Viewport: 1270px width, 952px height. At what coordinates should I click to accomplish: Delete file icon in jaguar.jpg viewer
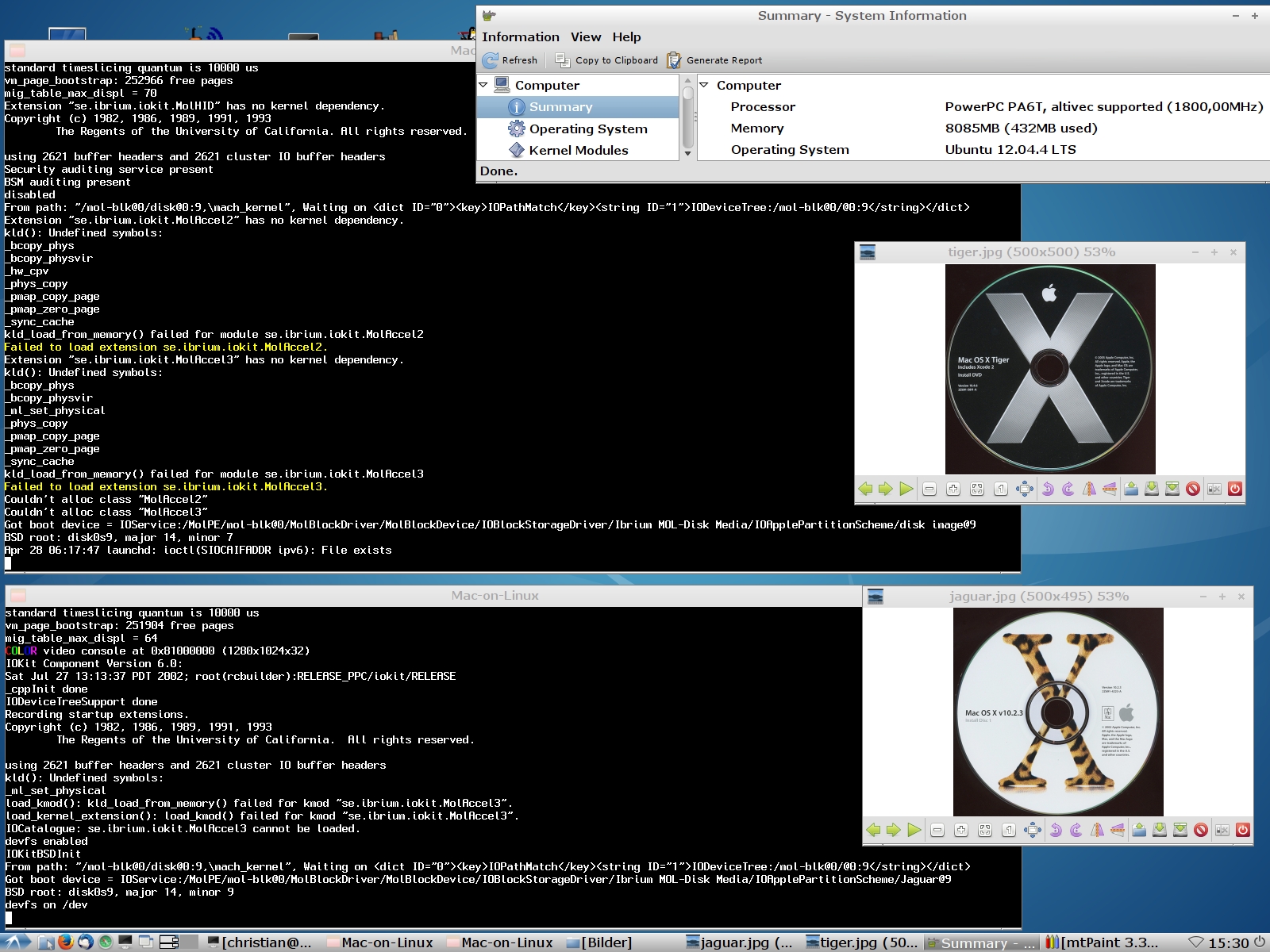coord(1201,831)
